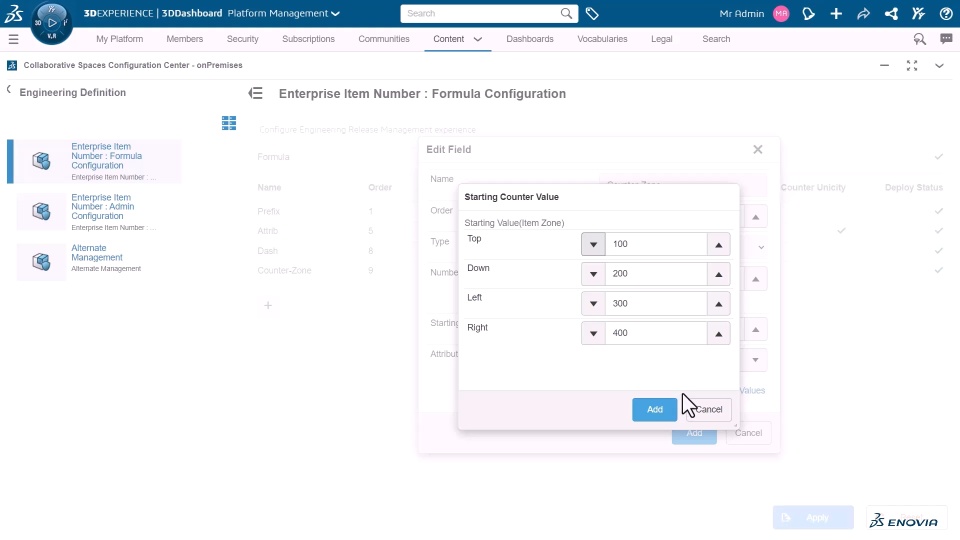The image size is (960, 540).
Task: Click the Left value field showing 300
Action: click(656, 304)
